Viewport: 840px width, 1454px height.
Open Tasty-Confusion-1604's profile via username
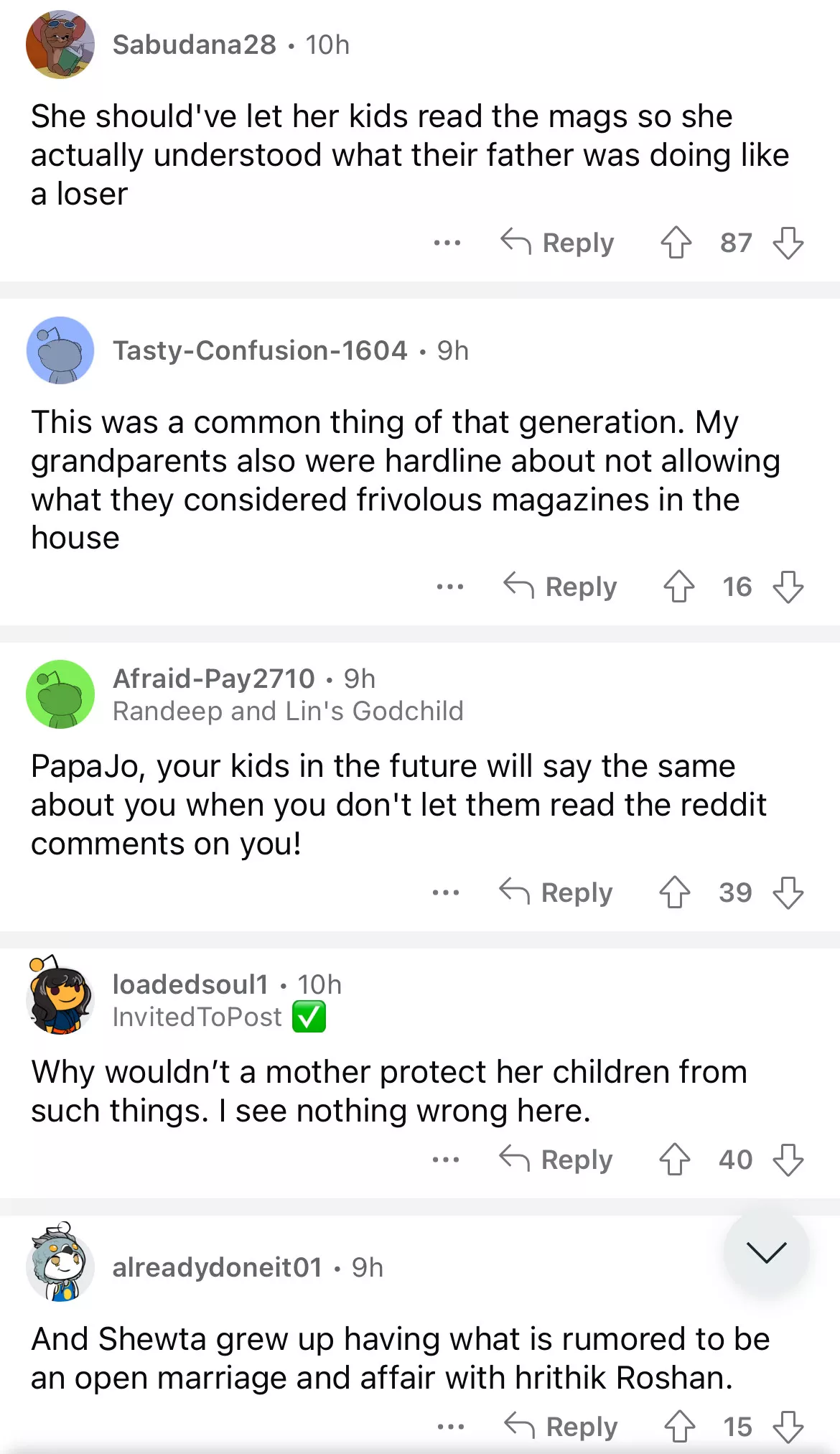click(260, 350)
